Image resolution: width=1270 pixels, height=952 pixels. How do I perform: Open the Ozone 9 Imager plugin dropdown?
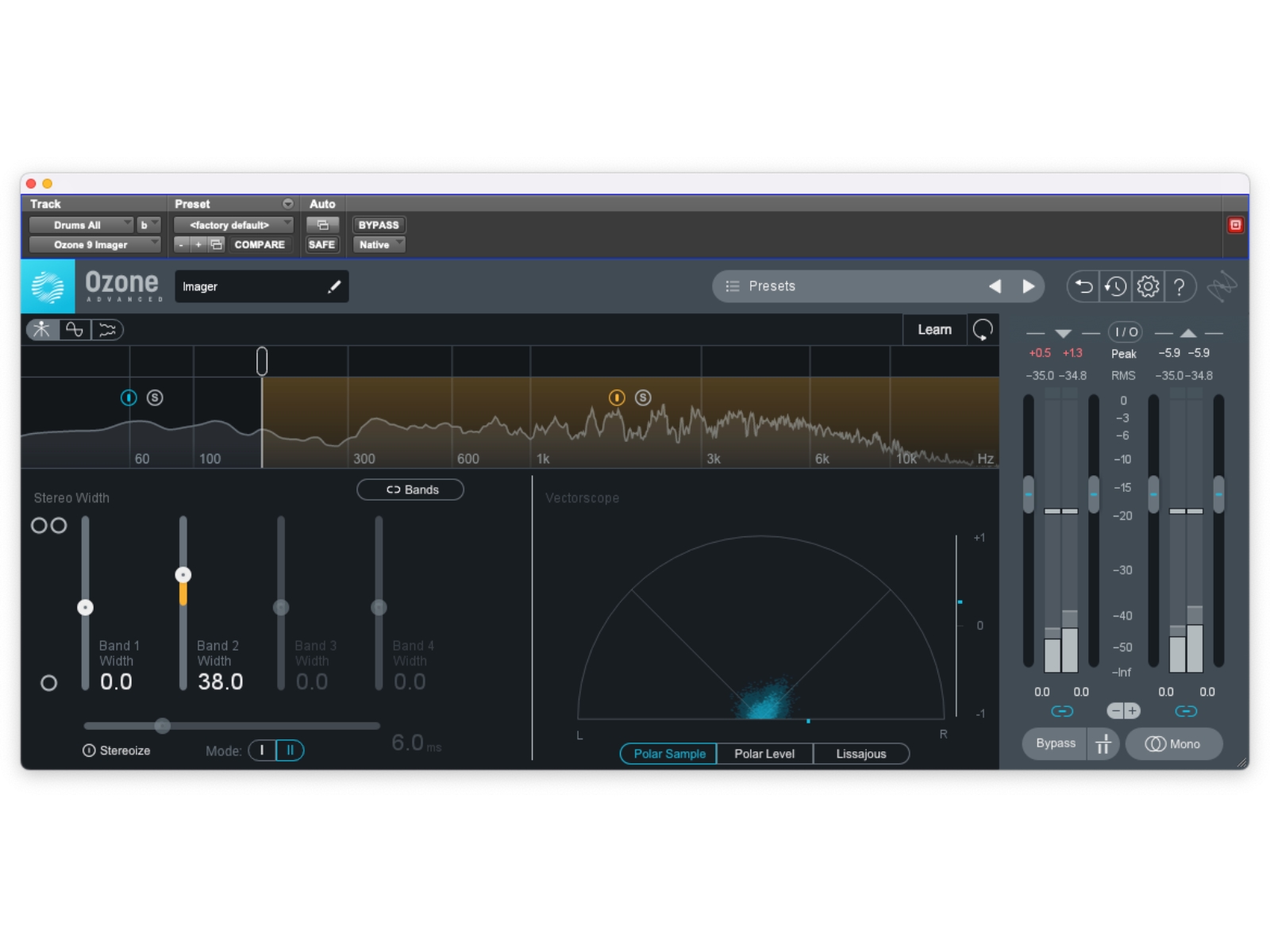(x=95, y=244)
